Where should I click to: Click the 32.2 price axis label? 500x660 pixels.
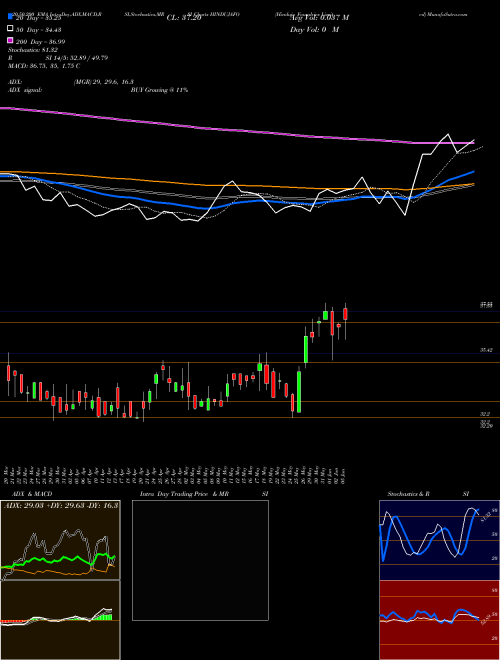485,414
